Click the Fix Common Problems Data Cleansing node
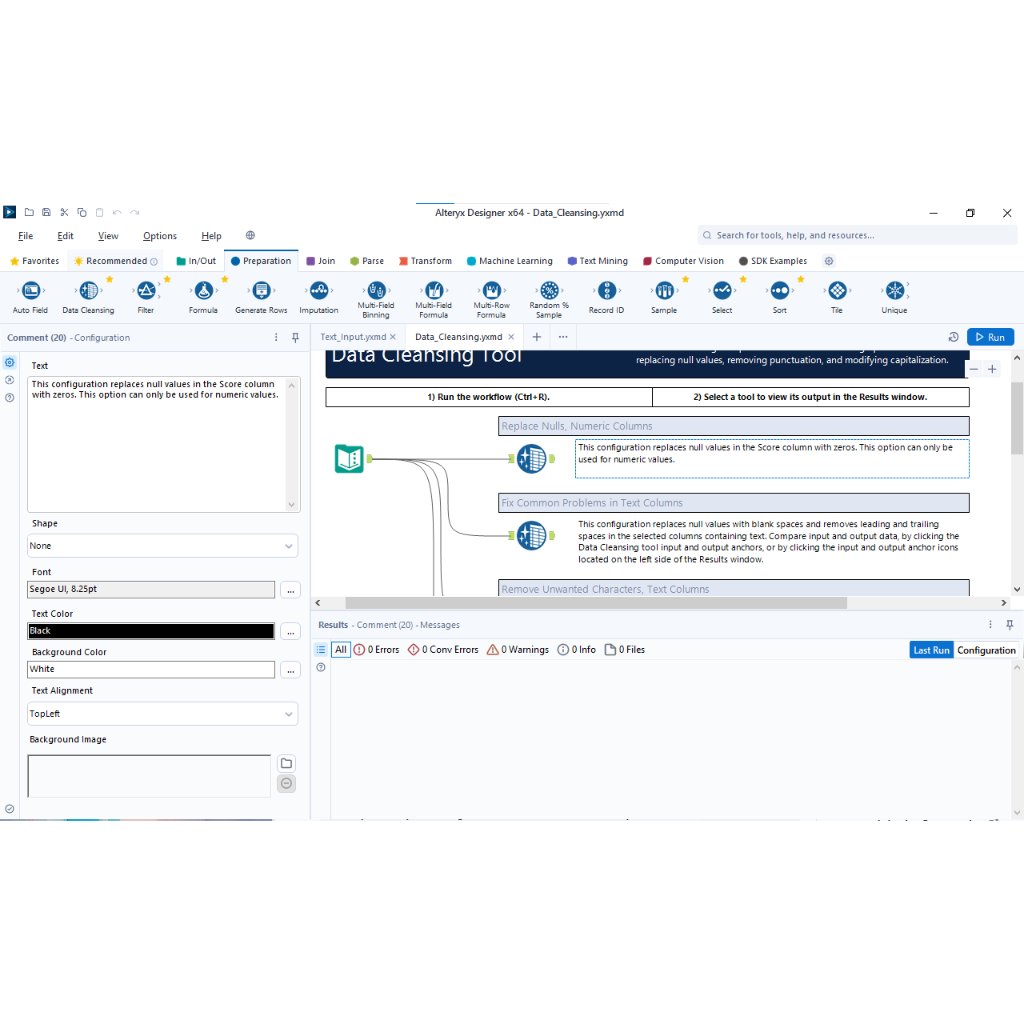 [532, 536]
